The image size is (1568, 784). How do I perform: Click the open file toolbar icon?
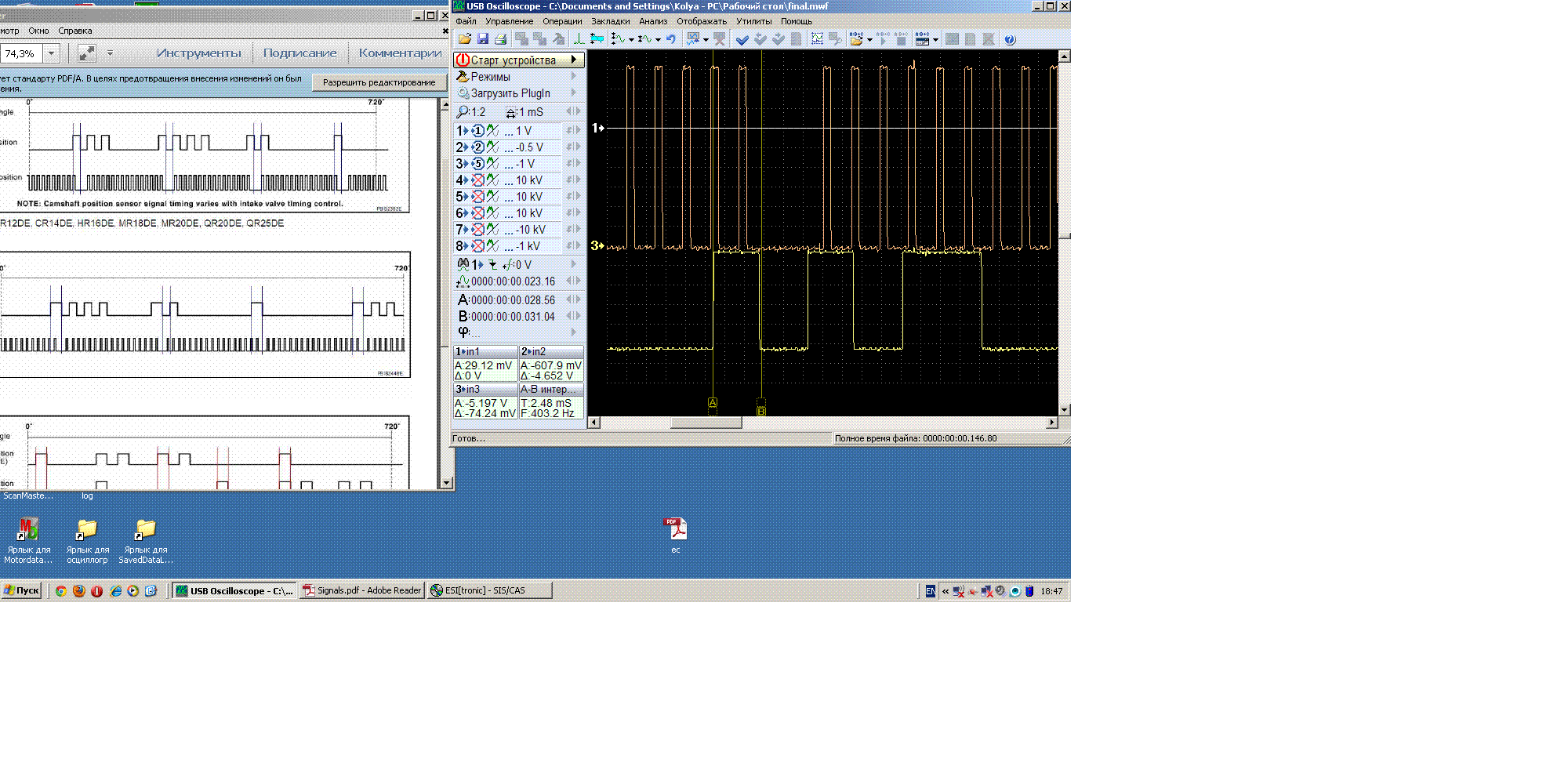click(x=464, y=39)
